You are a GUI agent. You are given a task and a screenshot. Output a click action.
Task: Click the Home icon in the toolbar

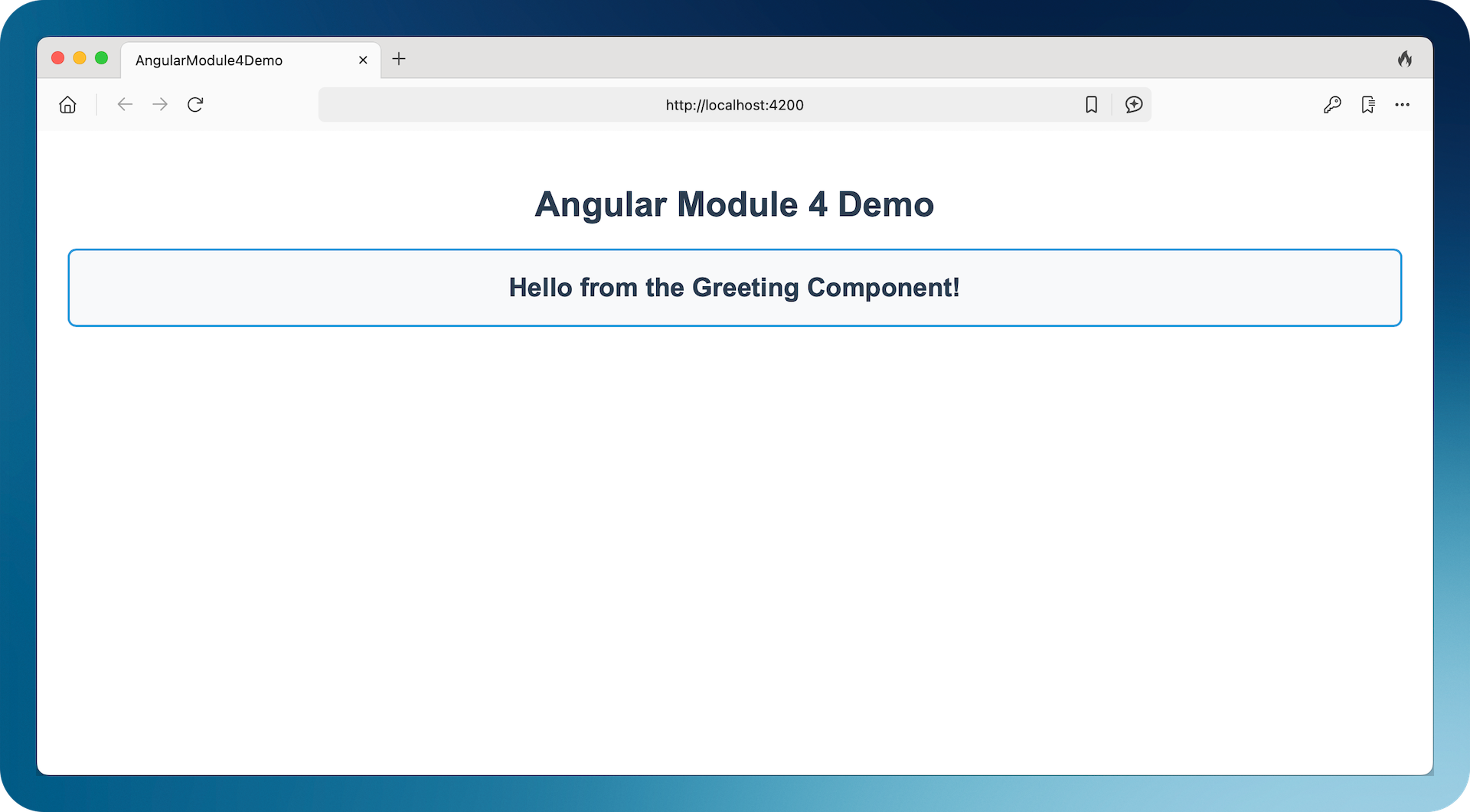[67, 105]
